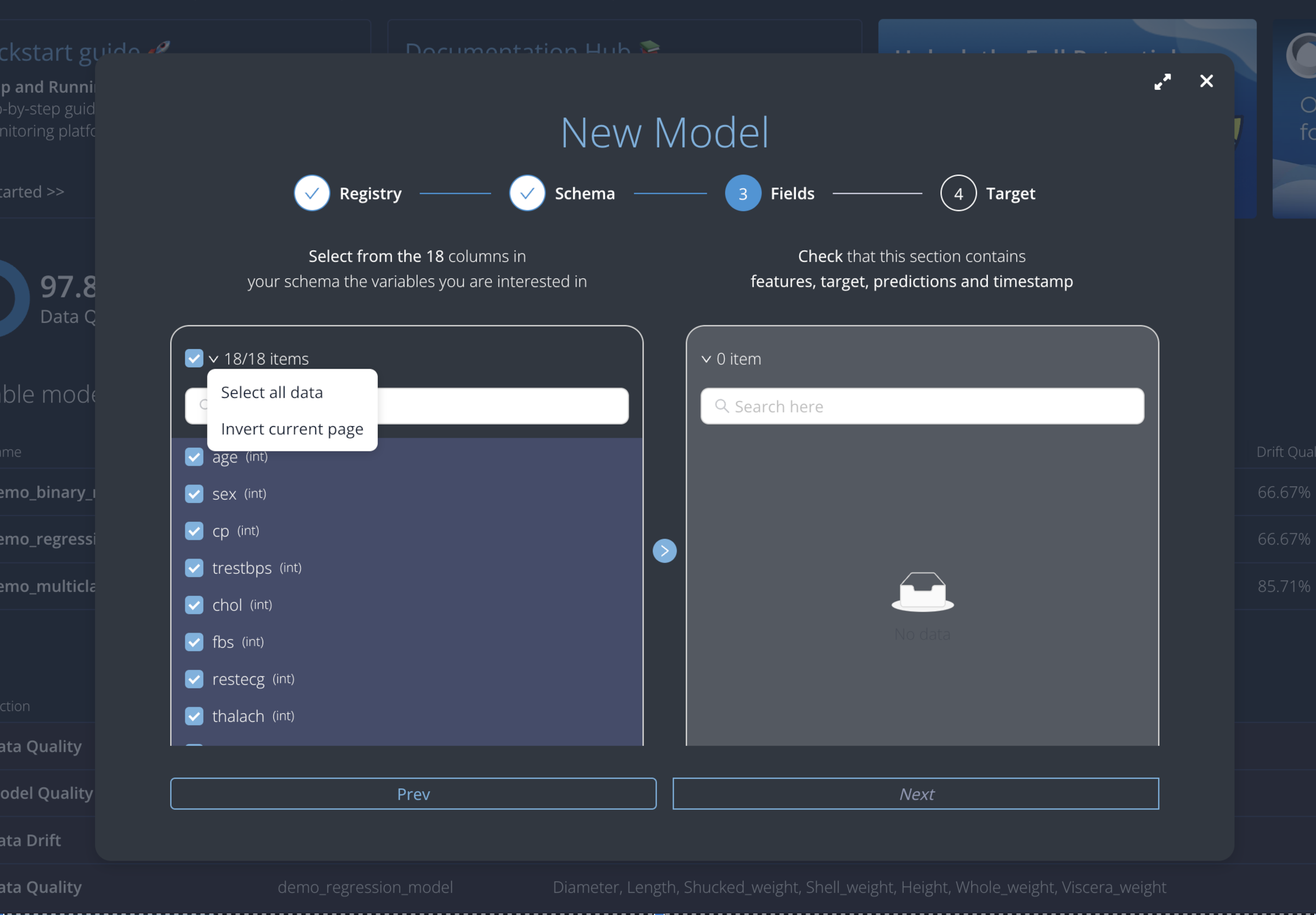
Task: Click the close dialog X icon
Action: click(x=1207, y=81)
